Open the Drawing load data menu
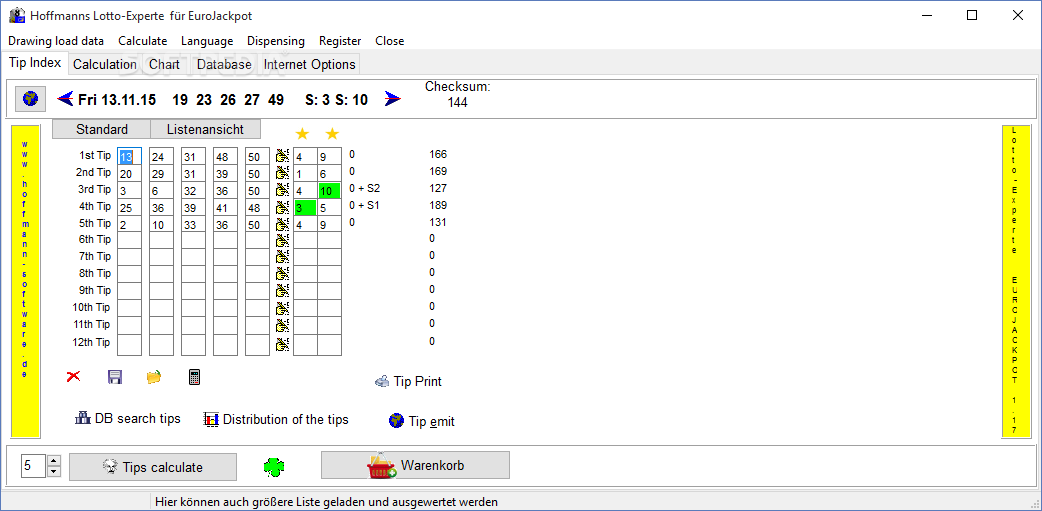This screenshot has width=1042, height=511. 56,41
